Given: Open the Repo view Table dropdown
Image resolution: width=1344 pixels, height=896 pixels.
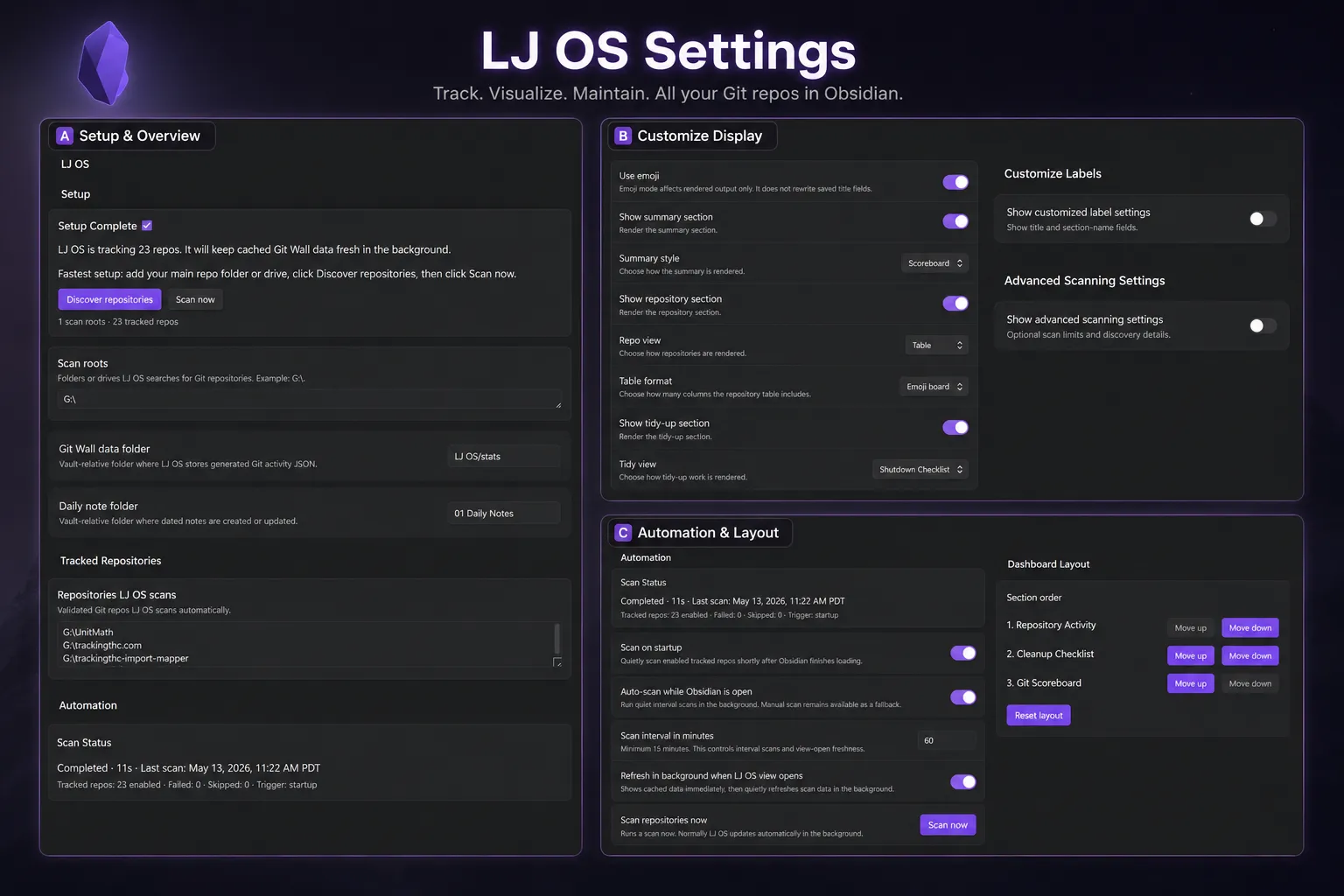Looking at the screenshot, I should tap(936, 346).
